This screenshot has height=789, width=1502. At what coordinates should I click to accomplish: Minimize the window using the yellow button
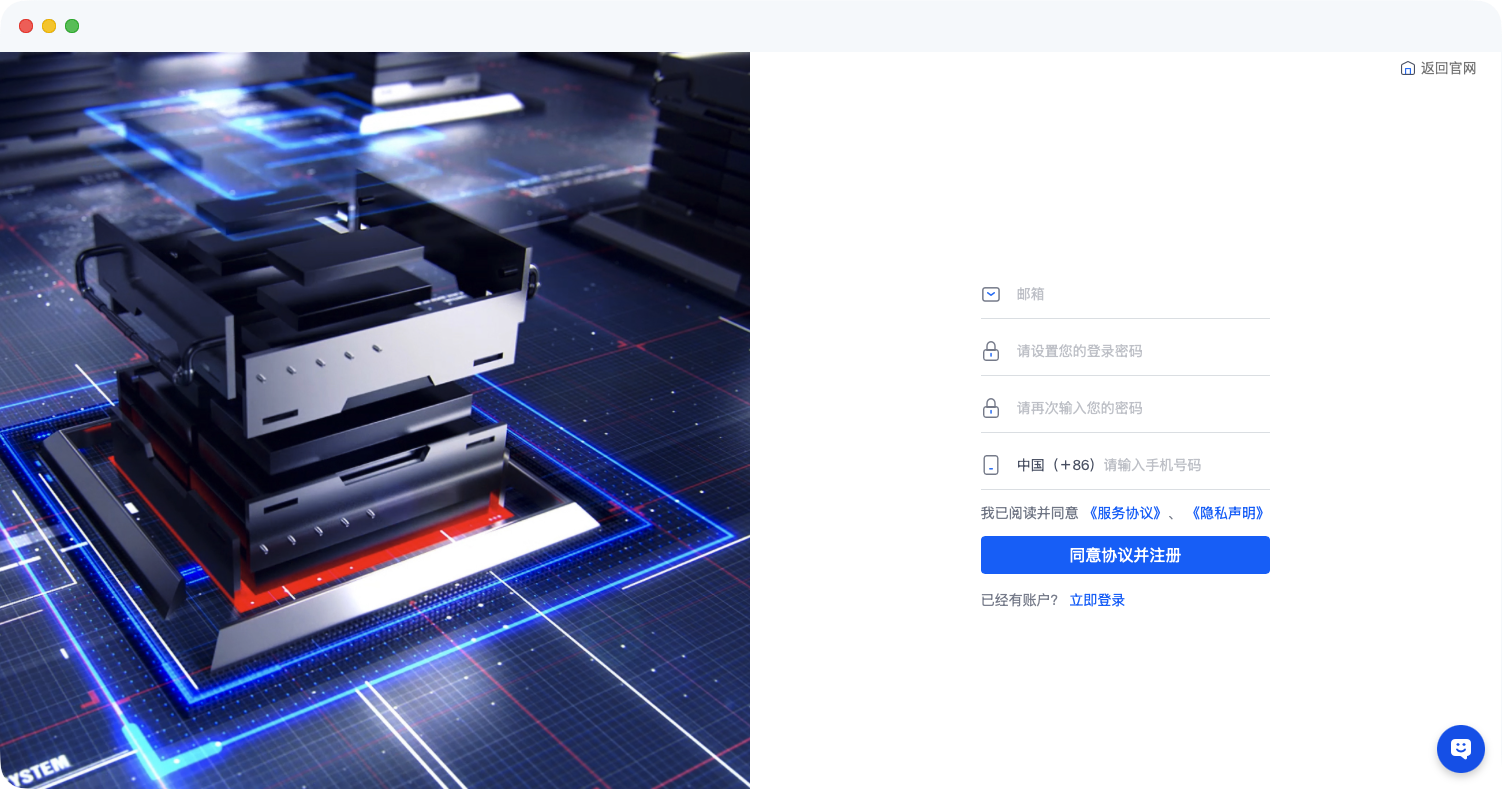(49, 26)
